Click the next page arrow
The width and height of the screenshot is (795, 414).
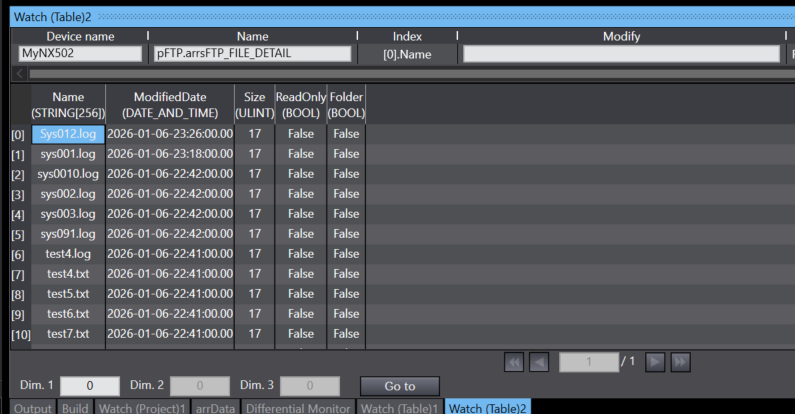click(x=656, y=362)
